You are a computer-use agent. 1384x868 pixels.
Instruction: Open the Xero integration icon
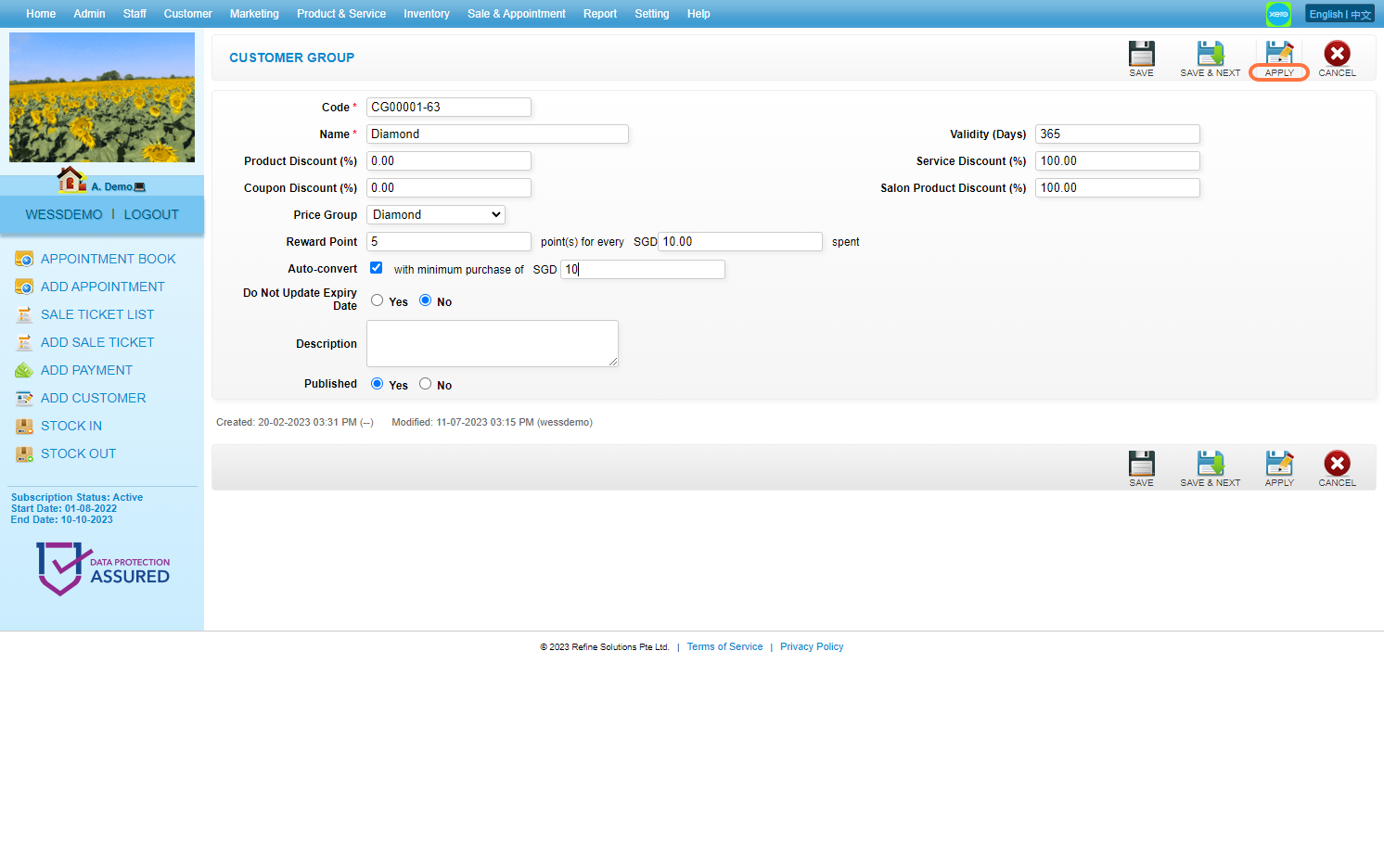point(1278,14)
